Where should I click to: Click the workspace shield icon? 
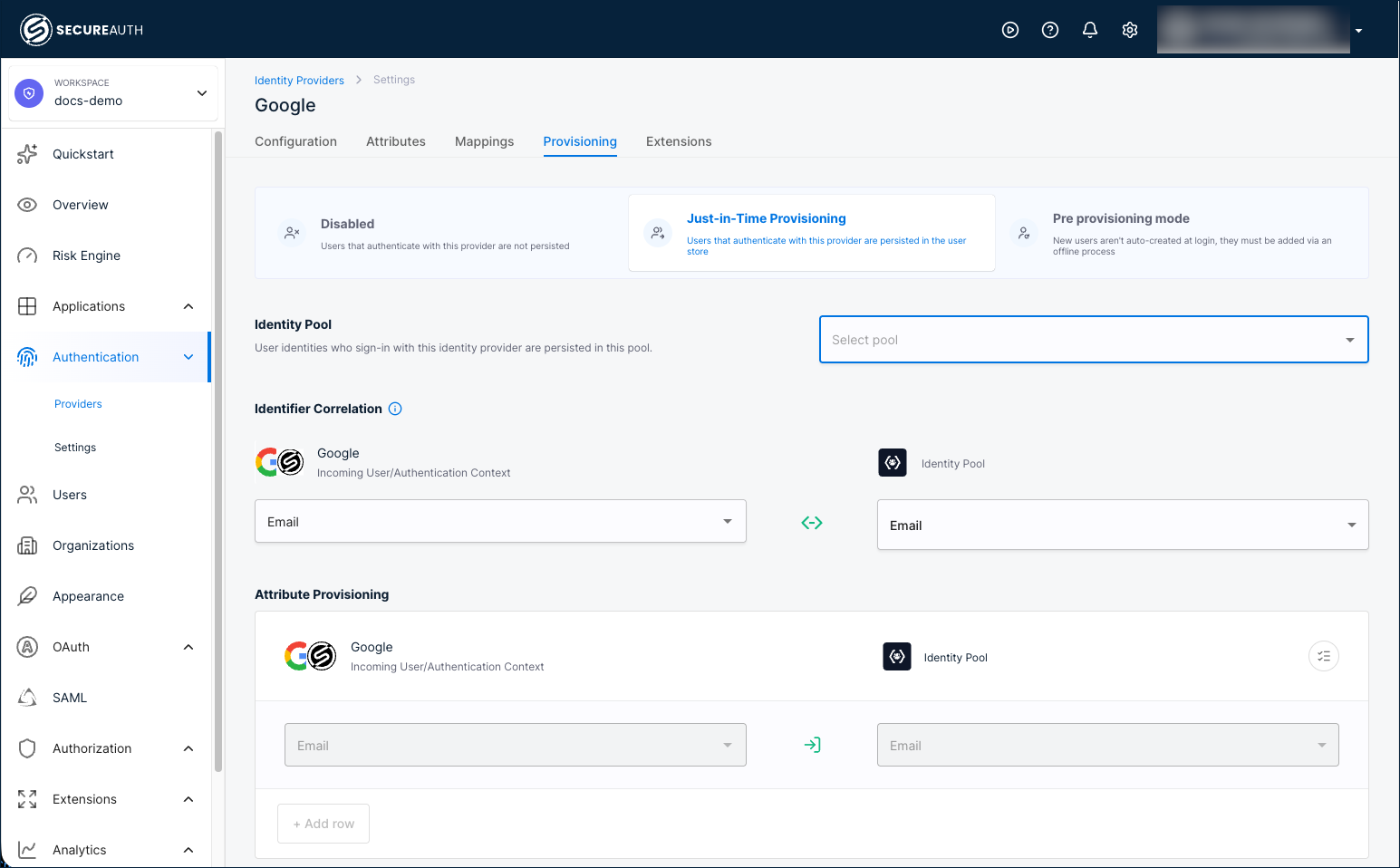[x=29, y=92]
